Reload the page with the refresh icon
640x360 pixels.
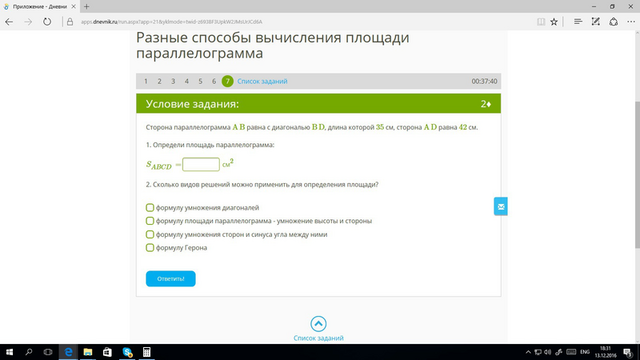pyautogui.click(x=47, y=22)
